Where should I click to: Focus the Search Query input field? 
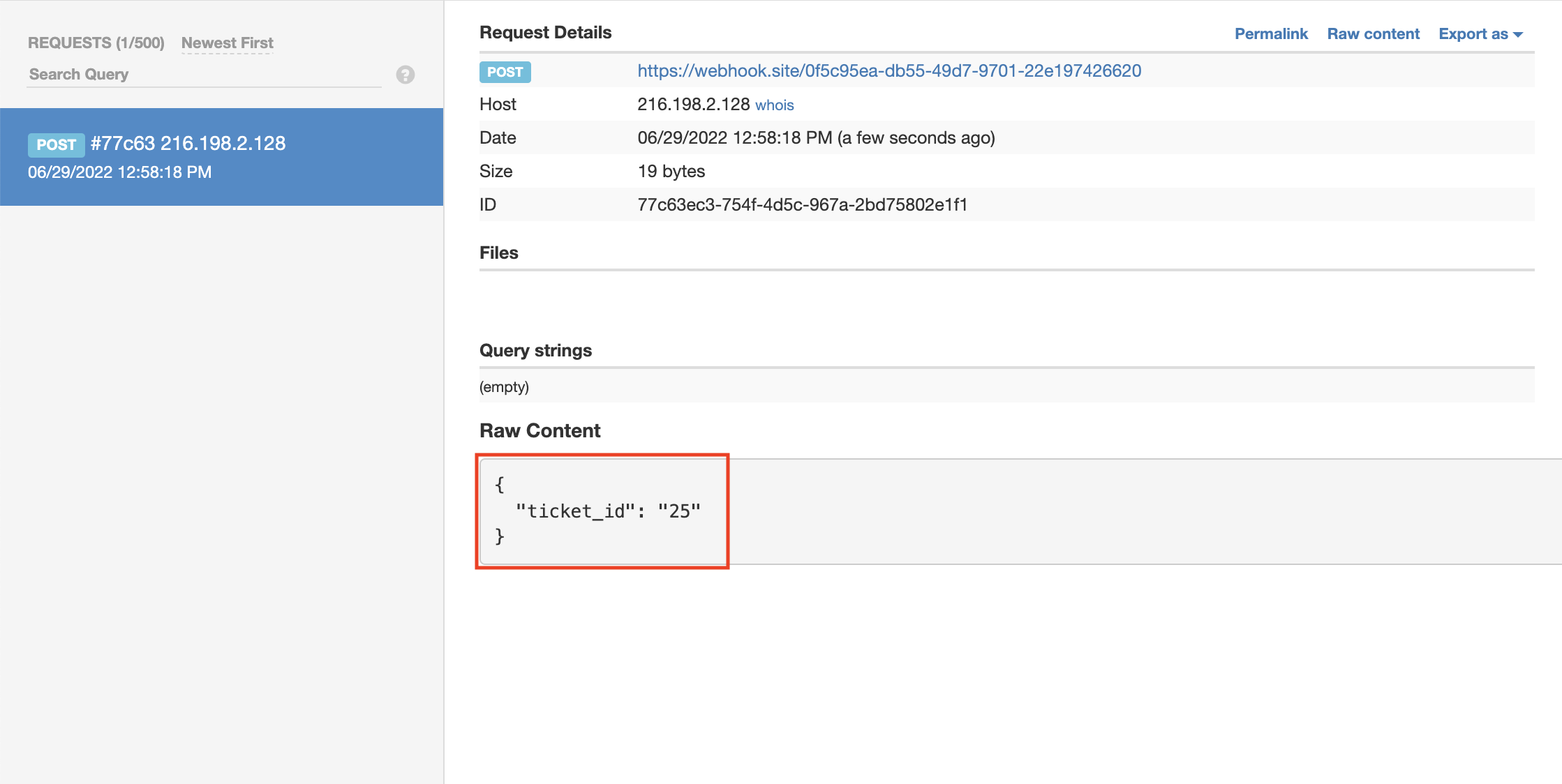[x=202, y=75]
